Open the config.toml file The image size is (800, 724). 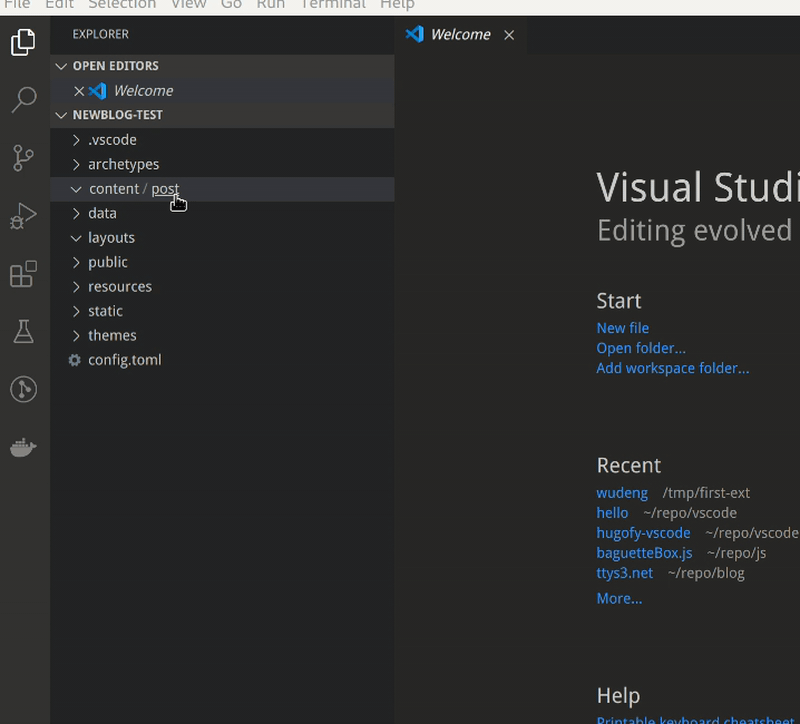(222, 360)
